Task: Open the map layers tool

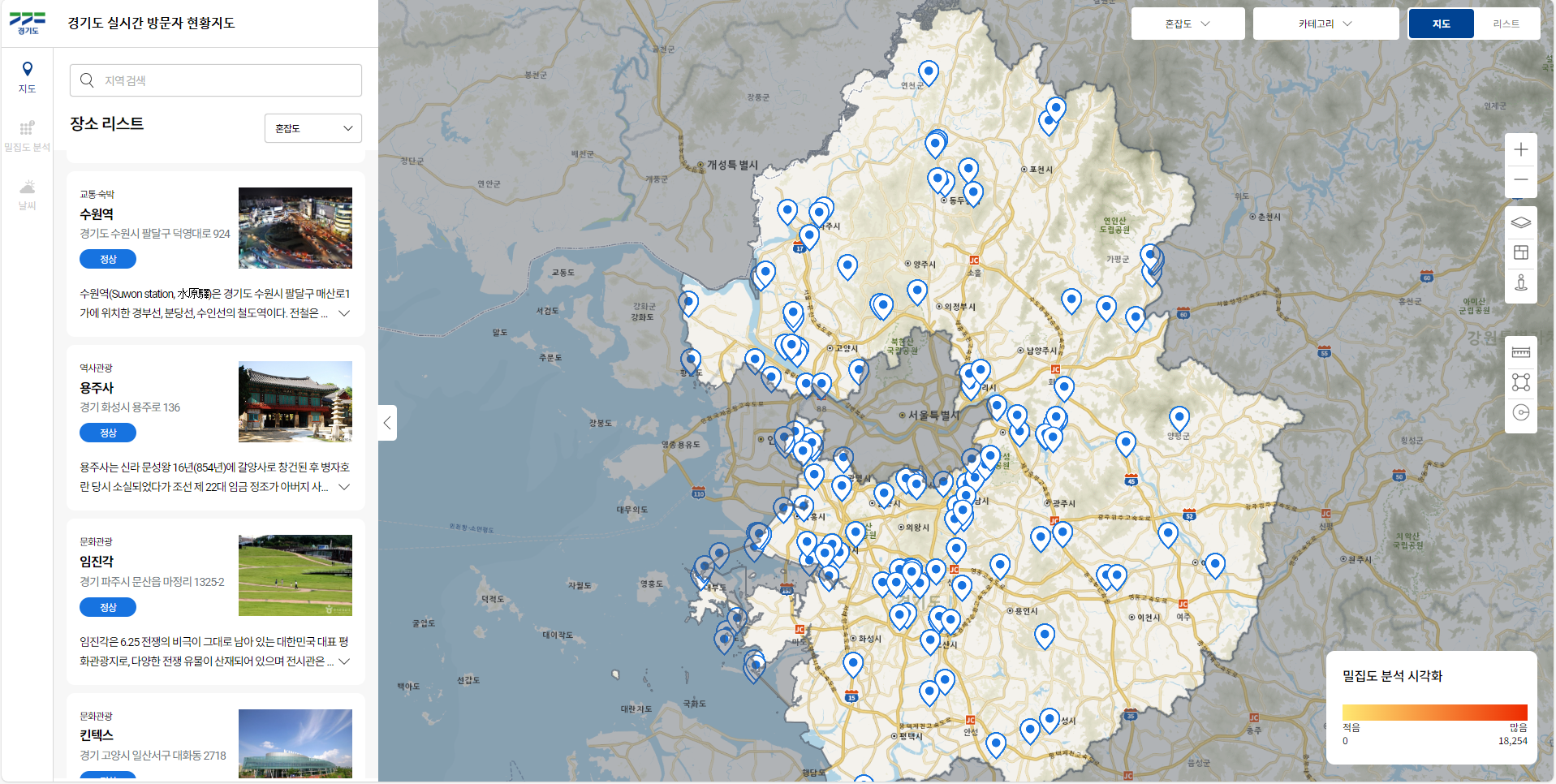Action: tap(1520, 222)
